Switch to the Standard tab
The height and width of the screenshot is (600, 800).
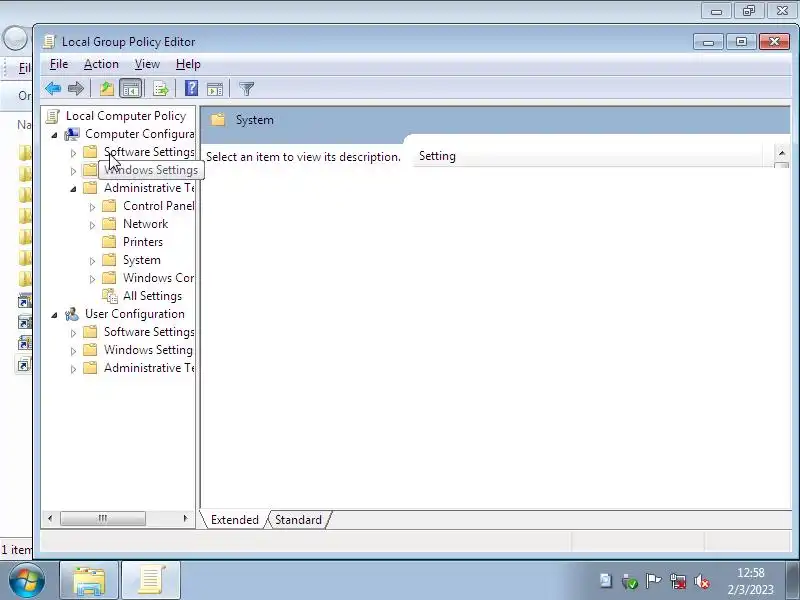click(298, 519)
